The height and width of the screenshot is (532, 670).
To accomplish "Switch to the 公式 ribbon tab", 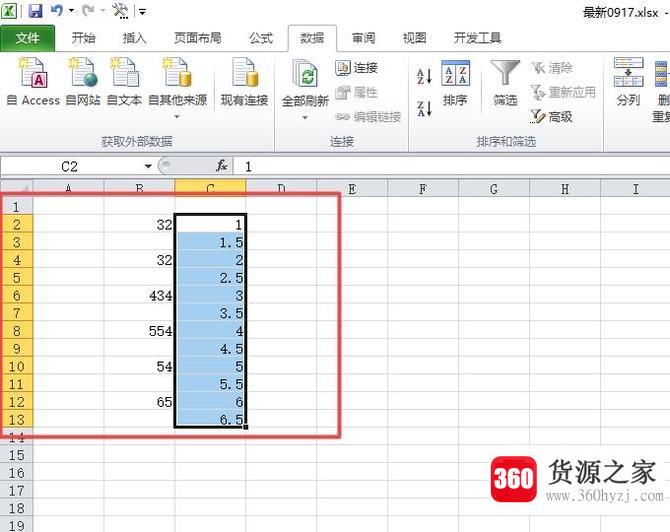I will [261, 38].
